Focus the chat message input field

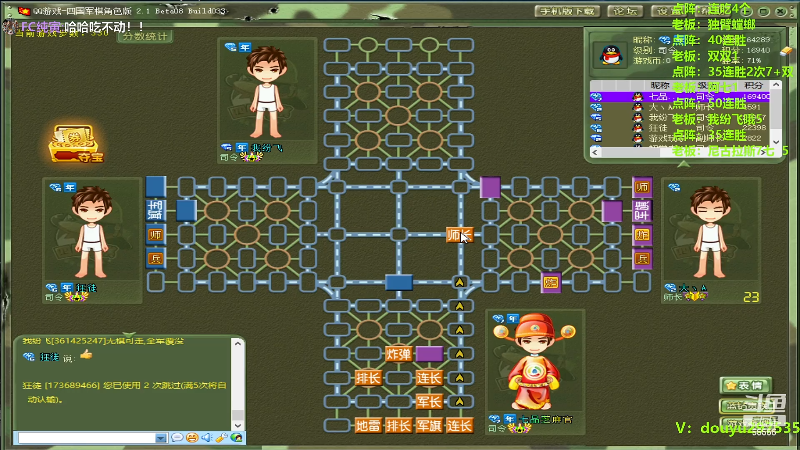tap(87, 438)
